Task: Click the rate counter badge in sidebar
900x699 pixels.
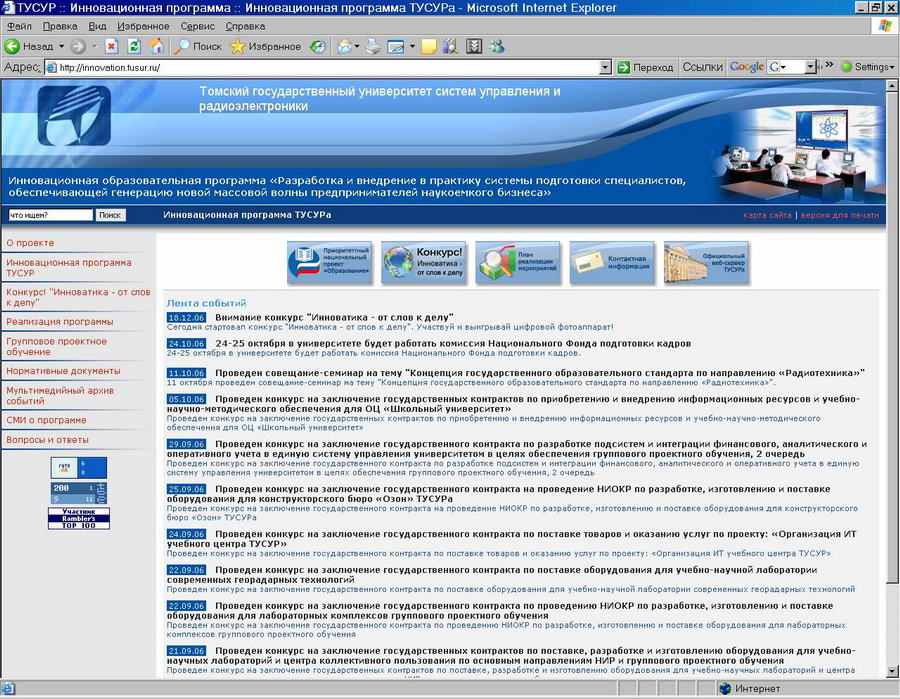Action: pos(79,468)
